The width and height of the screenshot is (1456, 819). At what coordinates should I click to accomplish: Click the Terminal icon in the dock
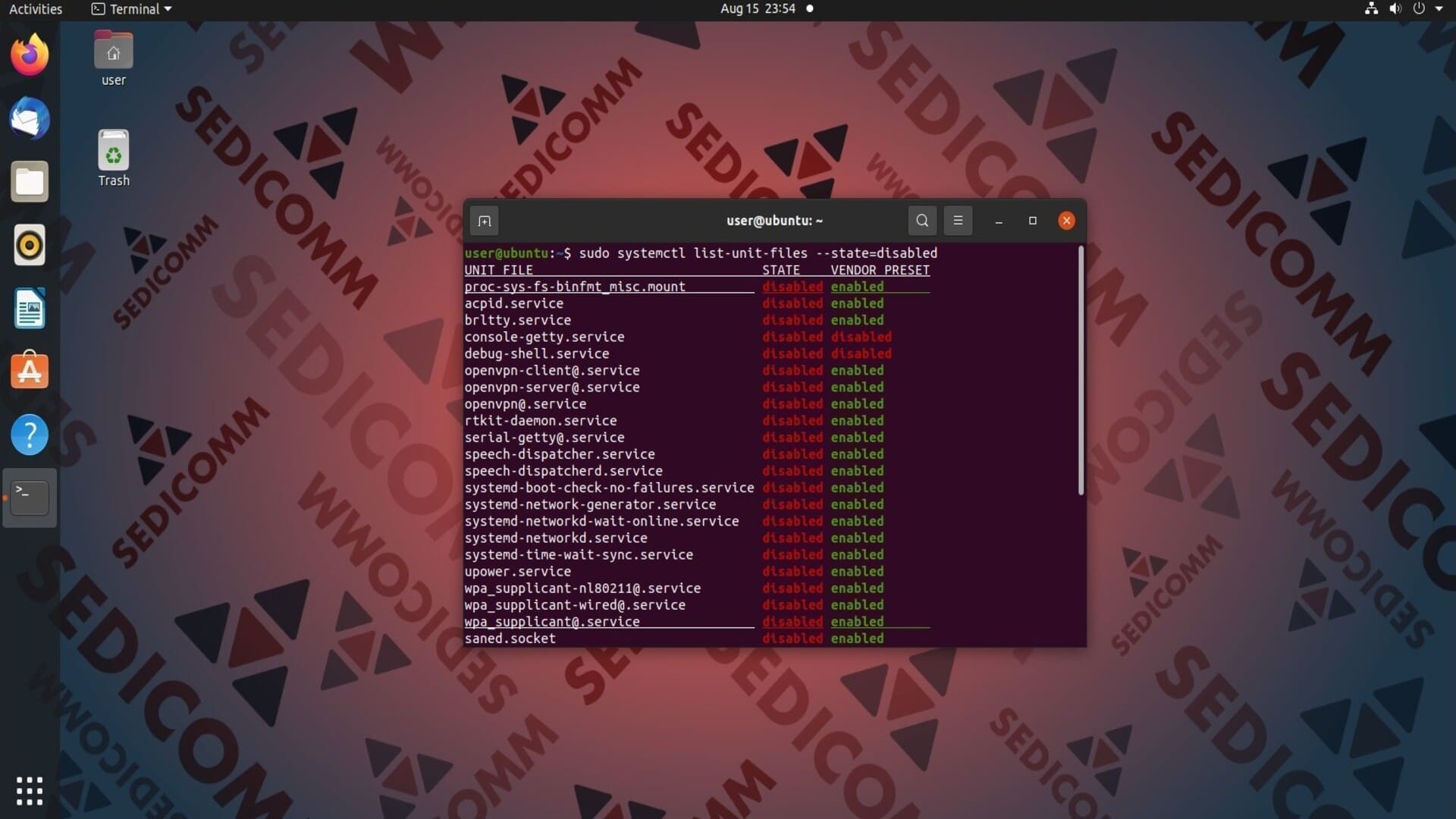(30, 497)
